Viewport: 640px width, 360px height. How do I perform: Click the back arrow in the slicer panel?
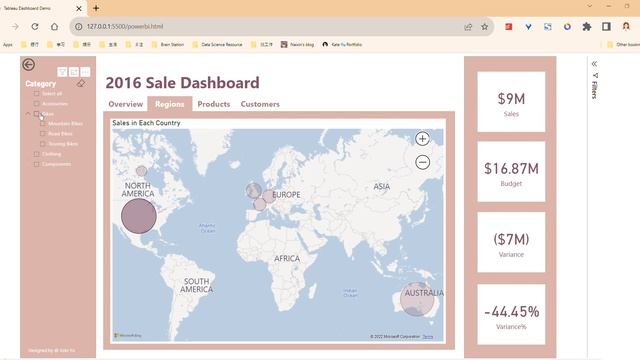pyautogui.click(x=29, y=64)
